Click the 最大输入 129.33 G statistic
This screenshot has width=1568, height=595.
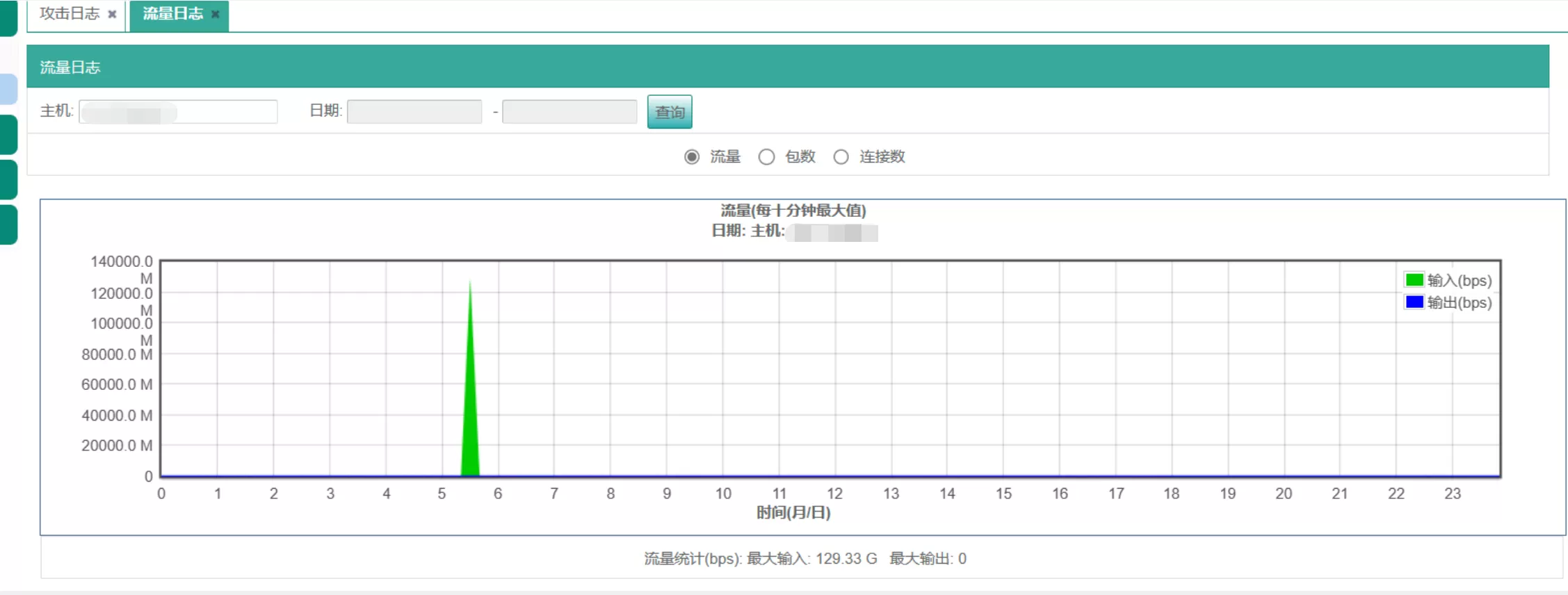(x=811, y=559)
